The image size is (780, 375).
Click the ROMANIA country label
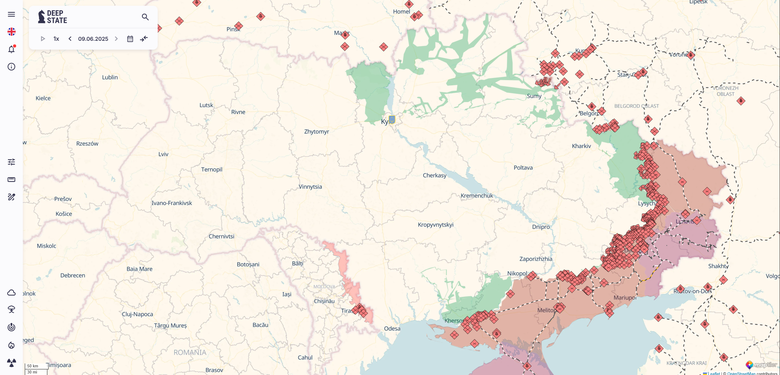[x=190, y=353]
